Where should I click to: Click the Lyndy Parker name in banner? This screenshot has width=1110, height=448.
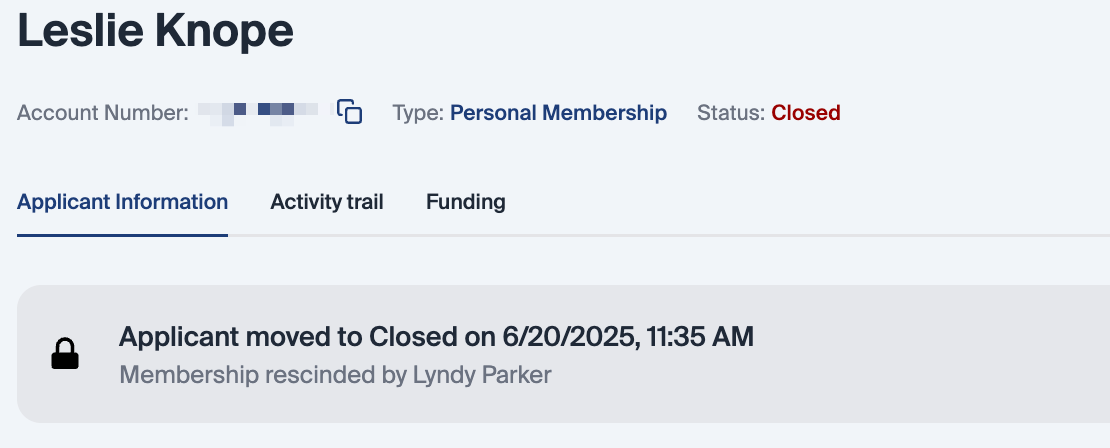(x=482, y=375)
